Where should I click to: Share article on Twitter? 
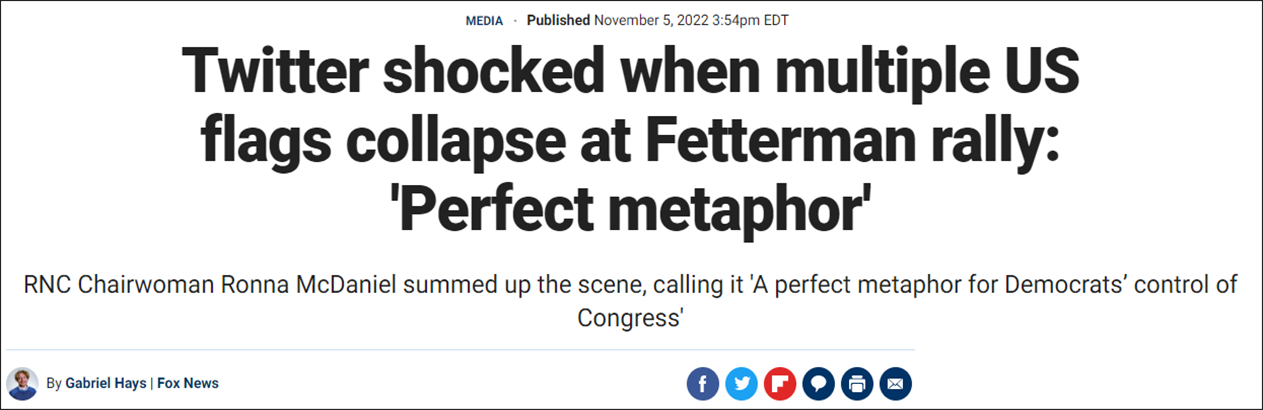point(741,384)
